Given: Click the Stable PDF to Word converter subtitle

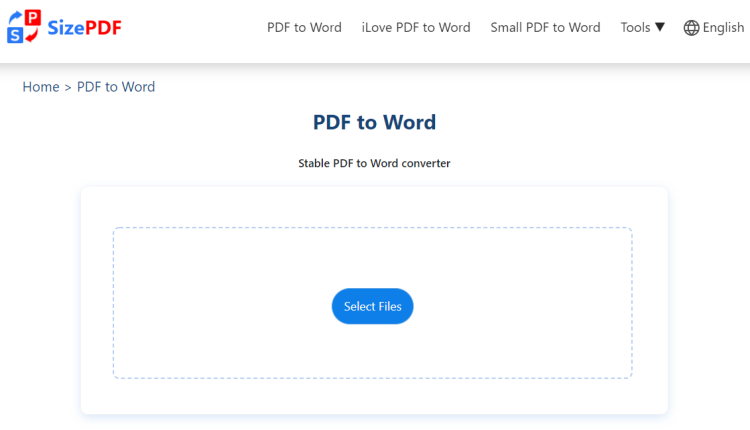Looking at the screenshot, I should pyautogui.click(x=374, y=163).
